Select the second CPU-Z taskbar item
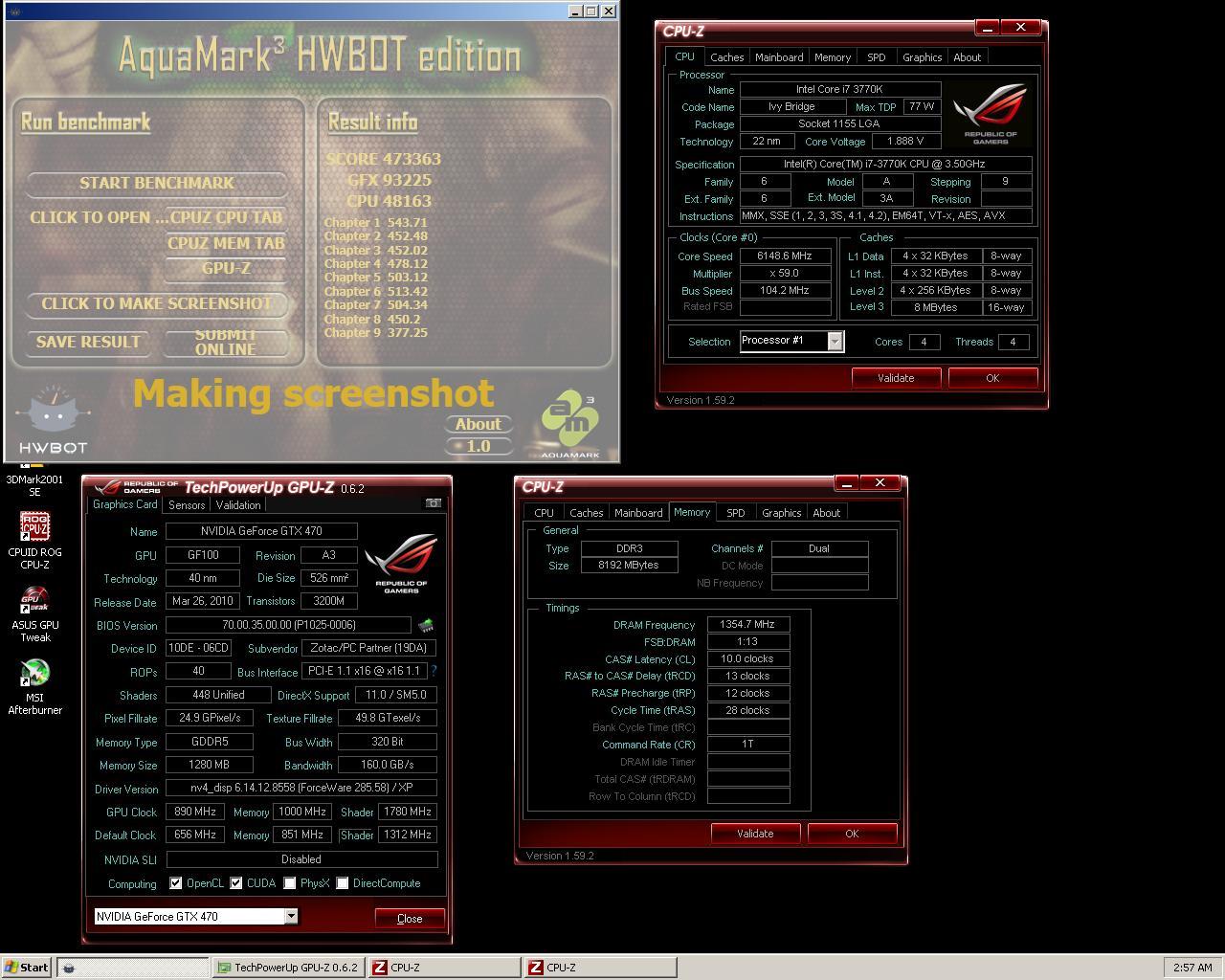Screen dimensions: 1225x980 (600, 968)
